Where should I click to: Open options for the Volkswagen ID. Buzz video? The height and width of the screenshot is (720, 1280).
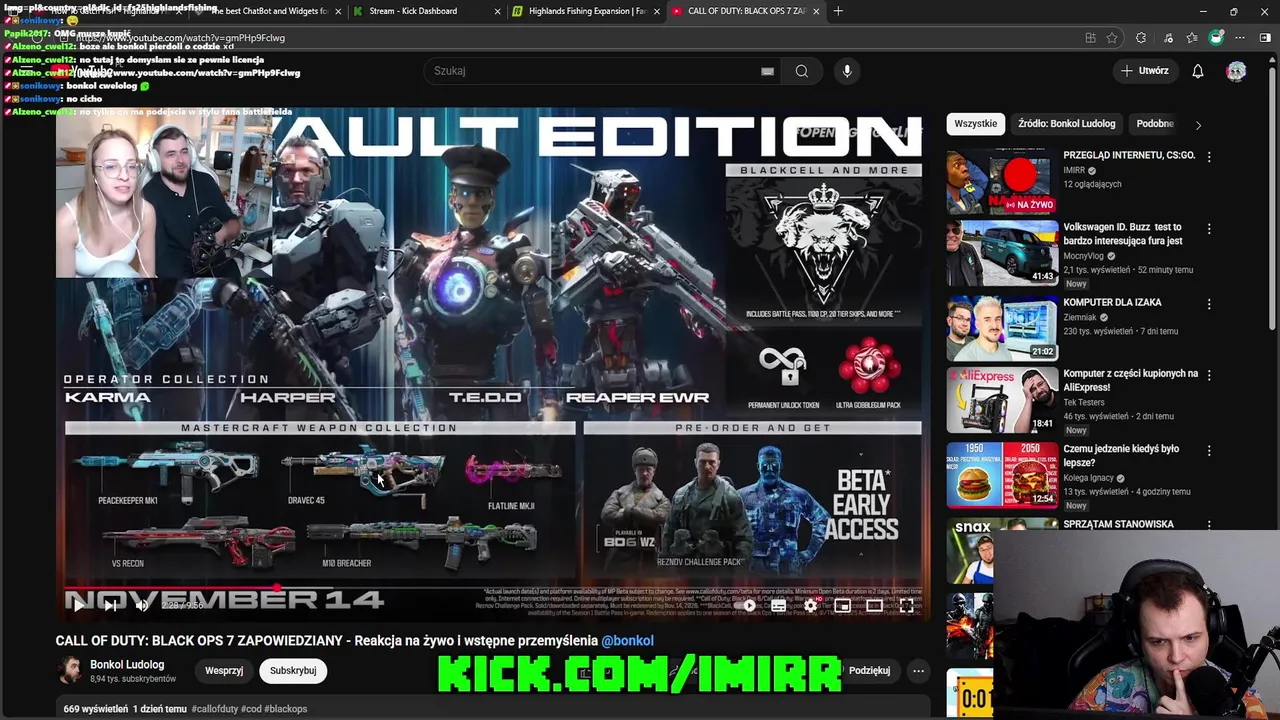[x=1209, y=229]
